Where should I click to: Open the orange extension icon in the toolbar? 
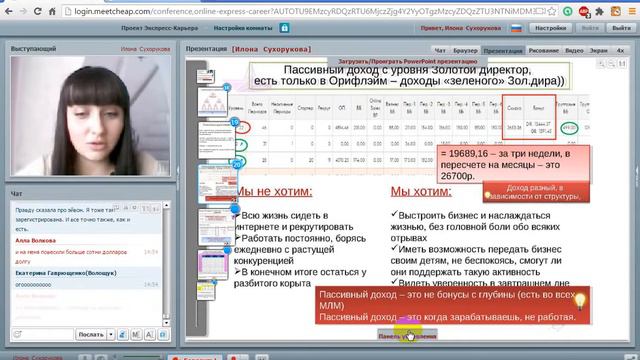coord(616,11)
